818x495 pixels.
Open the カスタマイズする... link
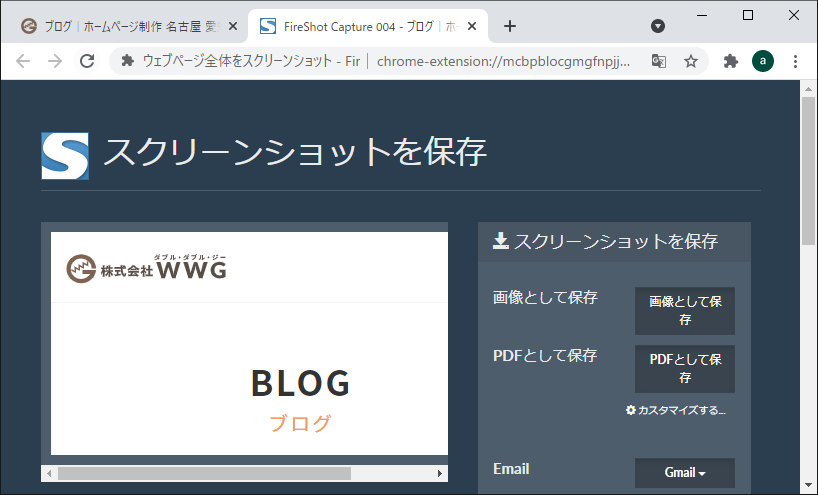click(676, 411)
